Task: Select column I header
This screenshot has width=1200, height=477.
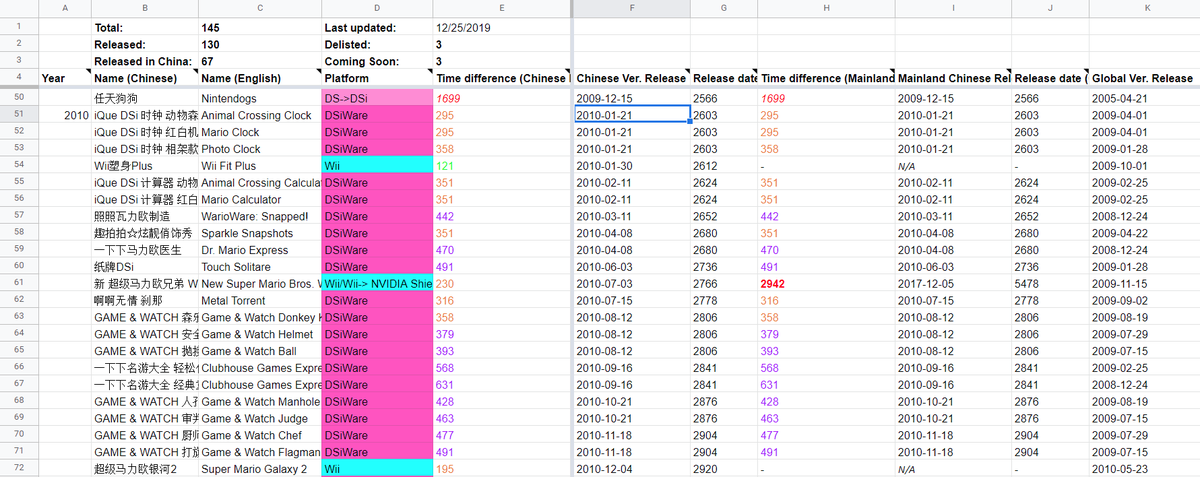Action: [953, 8]
